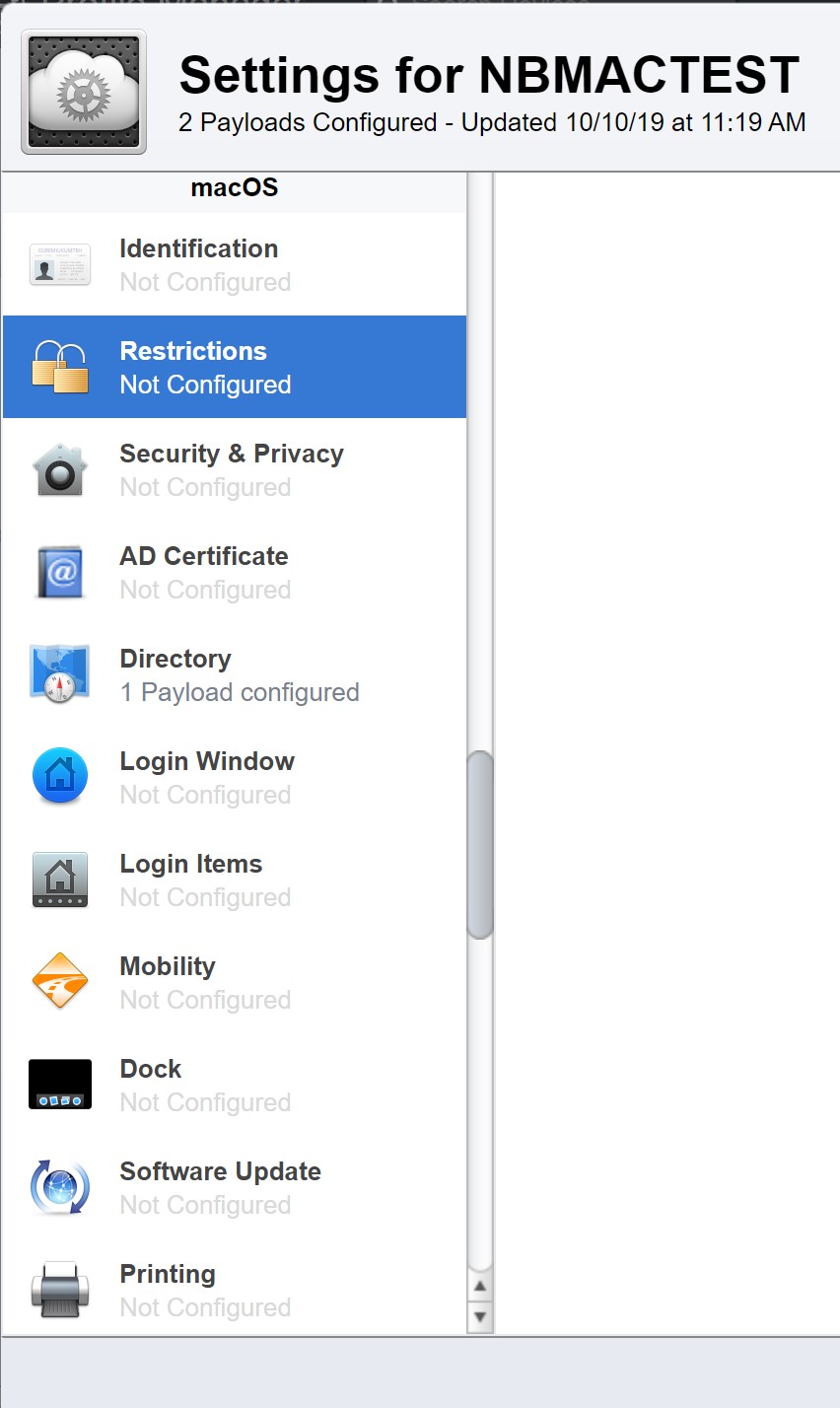
Task: Click the Dock icon
Action: pyautogui.click(x=60, y=1085)
